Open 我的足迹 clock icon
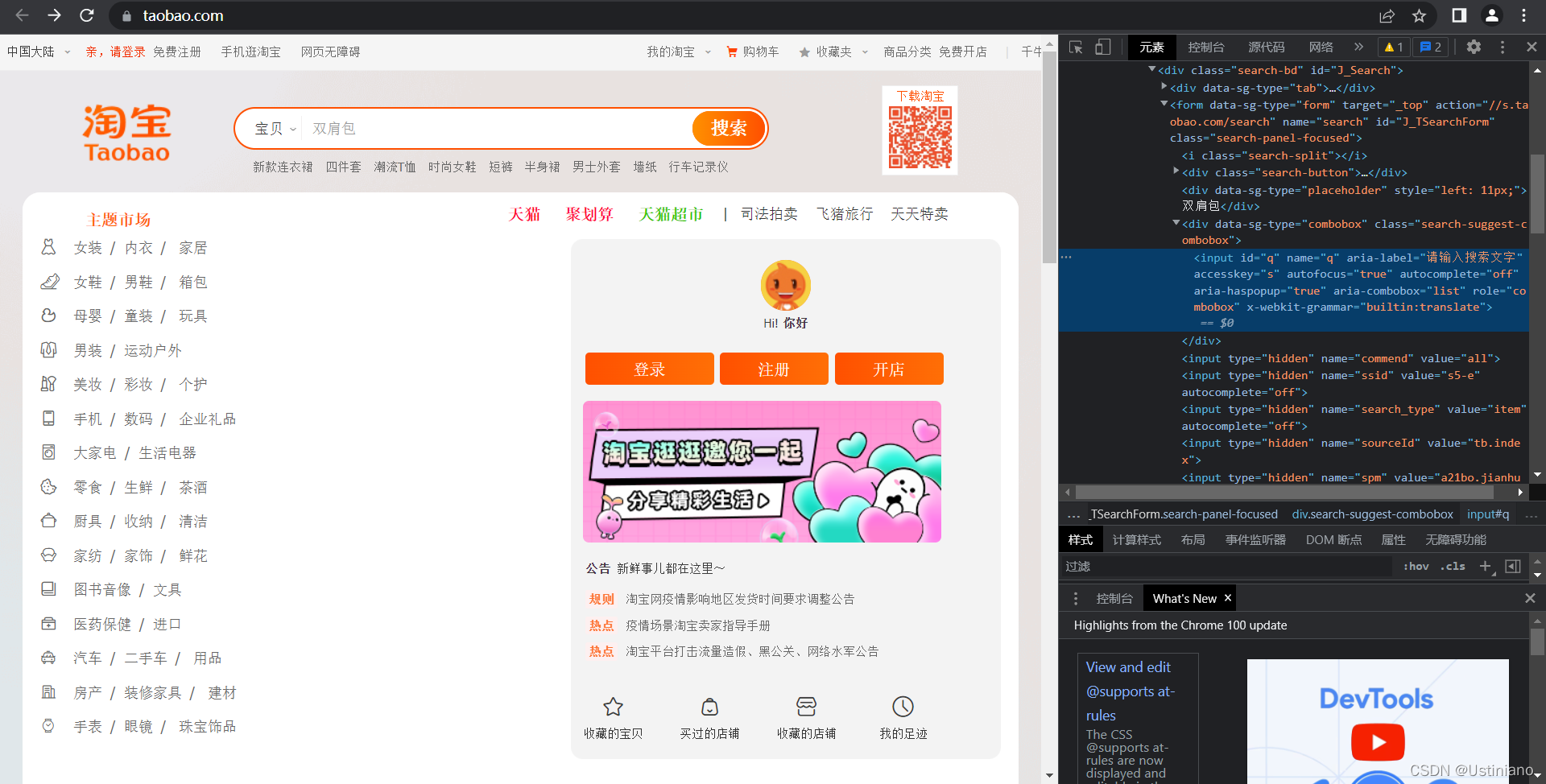 (x=903, y=707)
